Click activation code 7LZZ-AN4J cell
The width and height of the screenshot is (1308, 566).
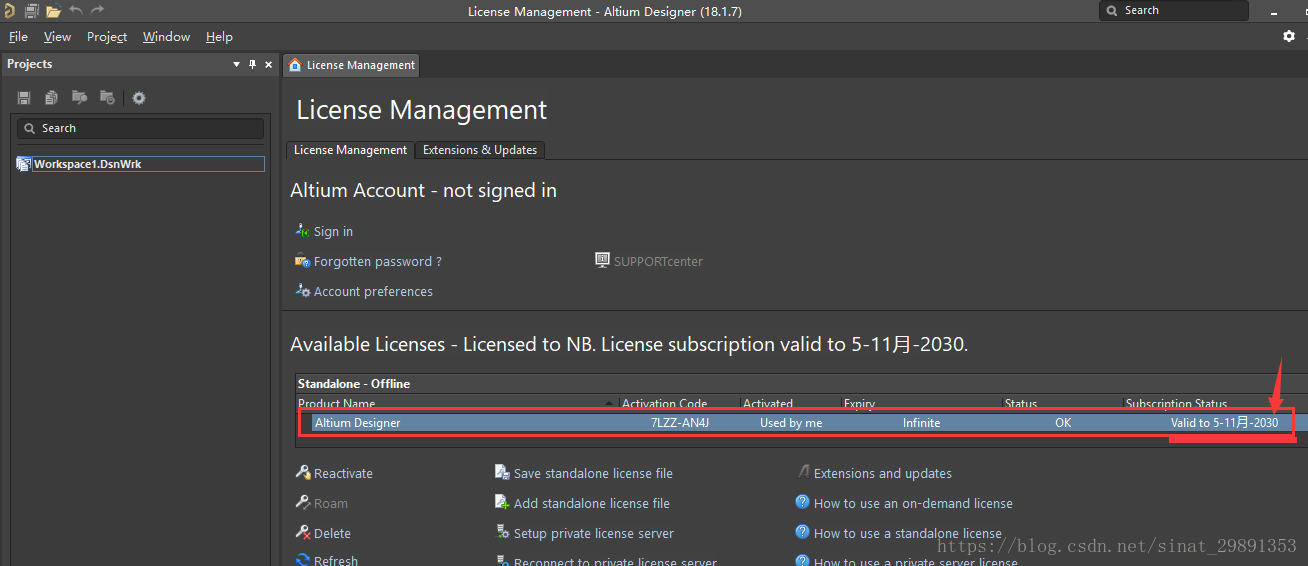coord(680,423)
